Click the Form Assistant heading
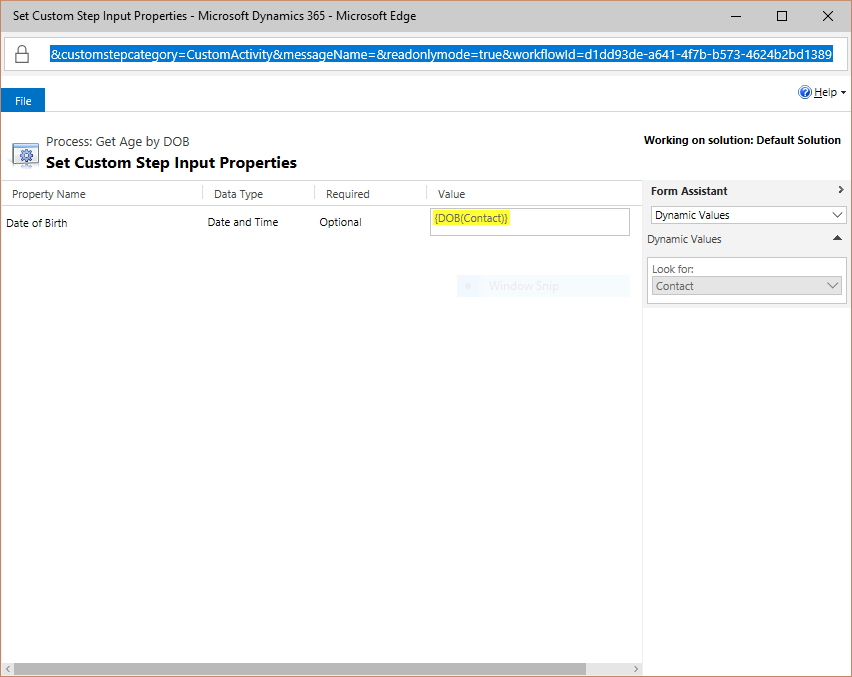852x677 pixels. click(689, 191)
